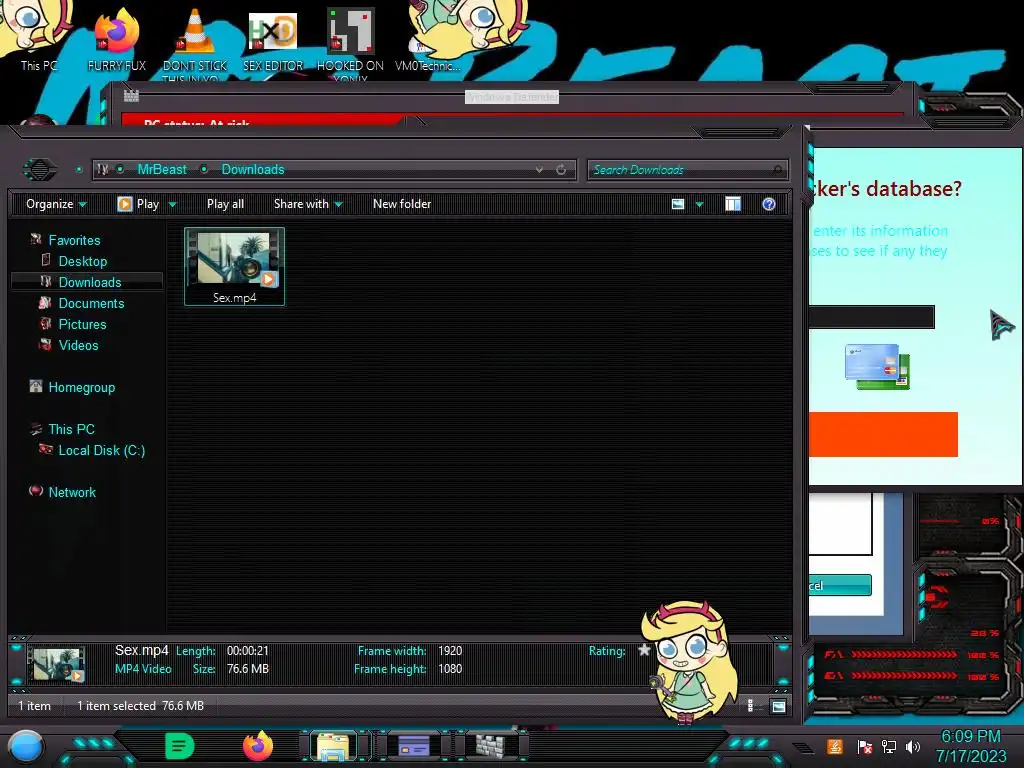The image size is (1024, 768).
Task: Click the dark input field in database dialog
Action: pyautogui.click(x=872, y=317)
